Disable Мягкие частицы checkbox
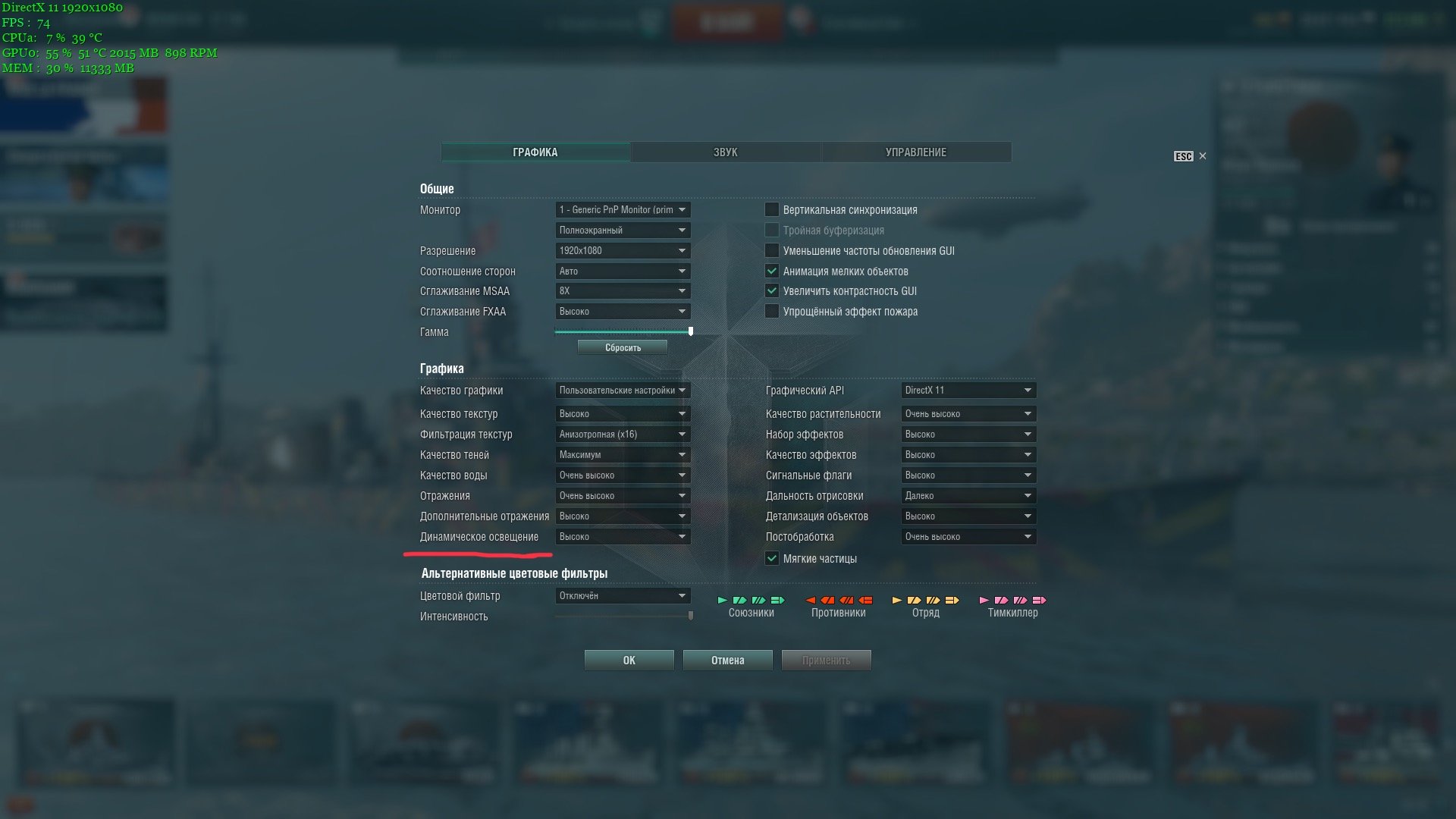 (772, 558)
